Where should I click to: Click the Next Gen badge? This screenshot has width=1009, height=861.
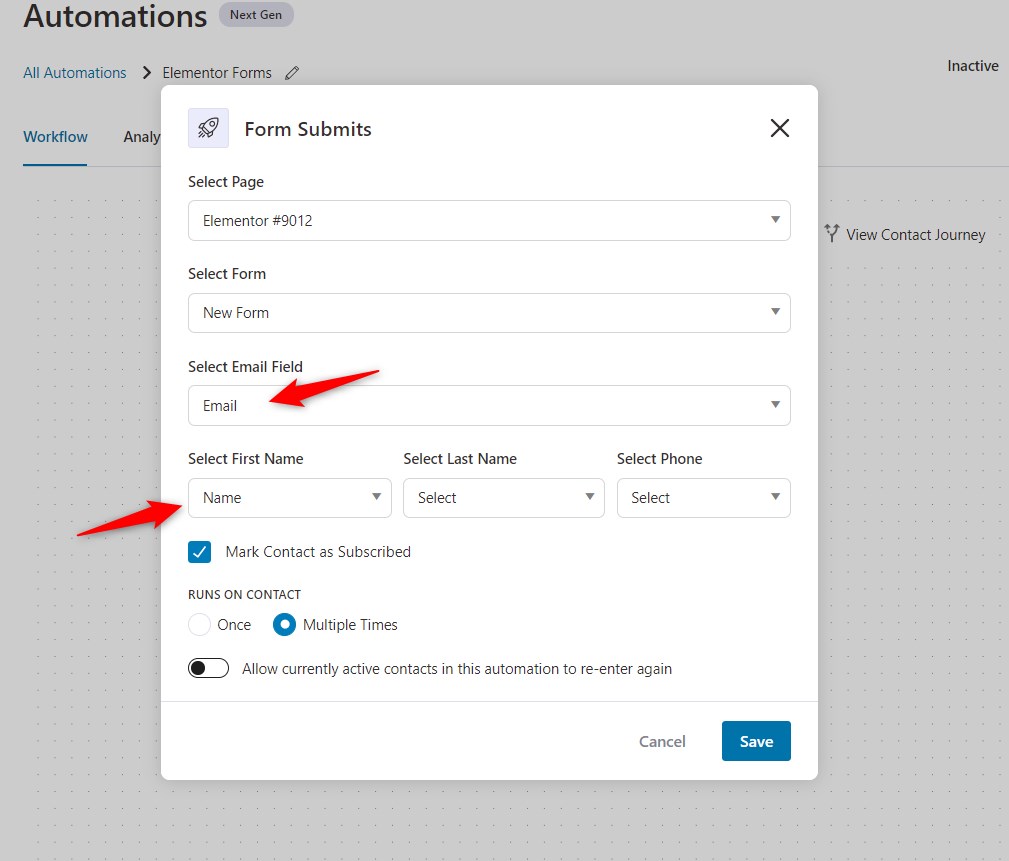coord(256,15)
